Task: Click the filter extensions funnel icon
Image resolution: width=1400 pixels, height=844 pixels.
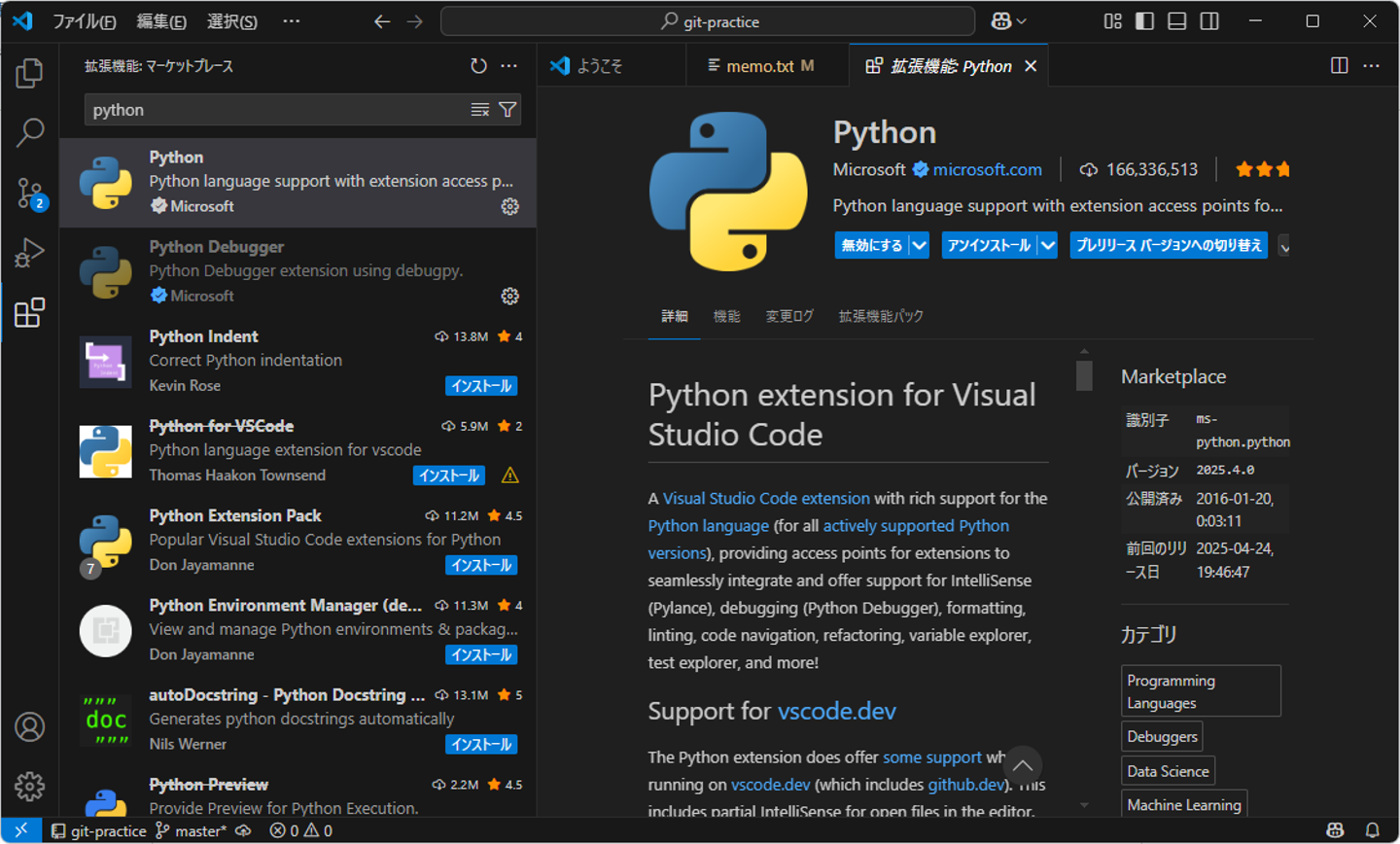Action: click(x=507, y=110)
